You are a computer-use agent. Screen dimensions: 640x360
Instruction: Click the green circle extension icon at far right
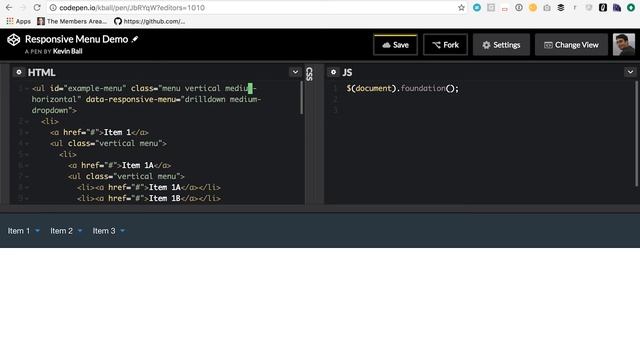[x=631, y=8]
